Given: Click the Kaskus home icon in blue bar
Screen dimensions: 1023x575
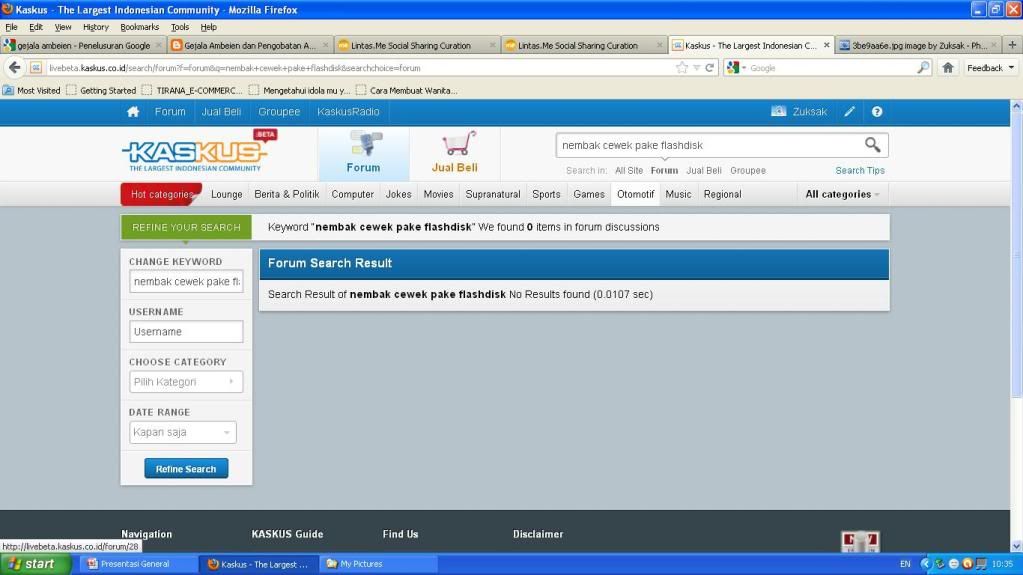Looking at the screenshot, I should point(133,112).
